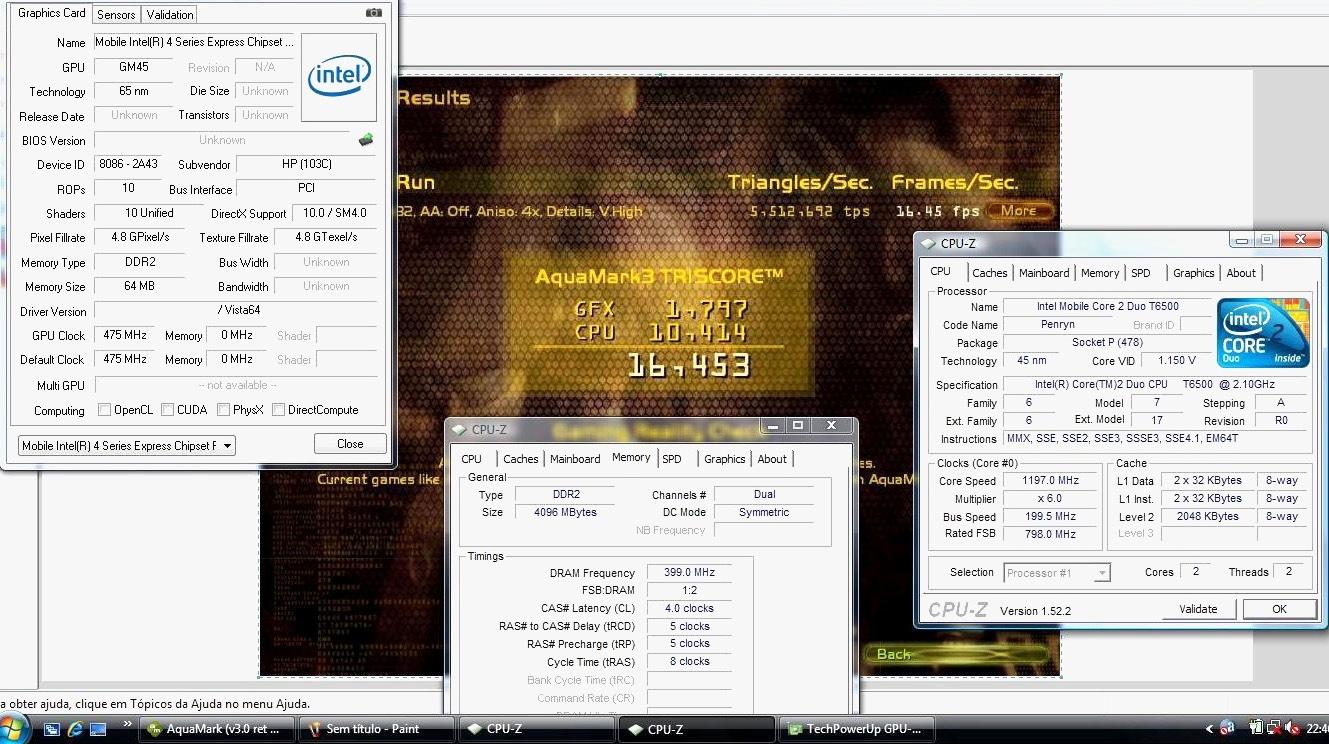
Task: Select GPU-Z Graphics Card tab
Action: tap(52, 13)
